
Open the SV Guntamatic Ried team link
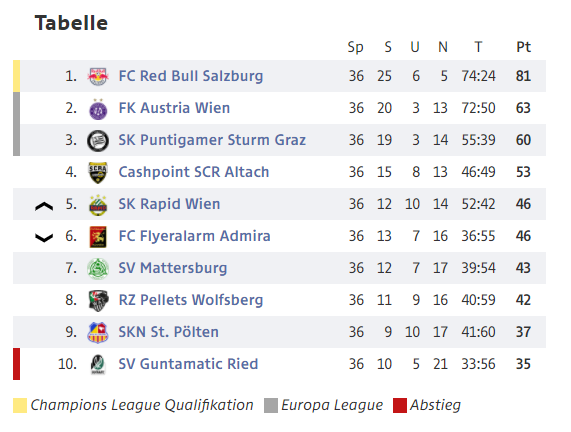pyautogui.click(x=188, y=364)
